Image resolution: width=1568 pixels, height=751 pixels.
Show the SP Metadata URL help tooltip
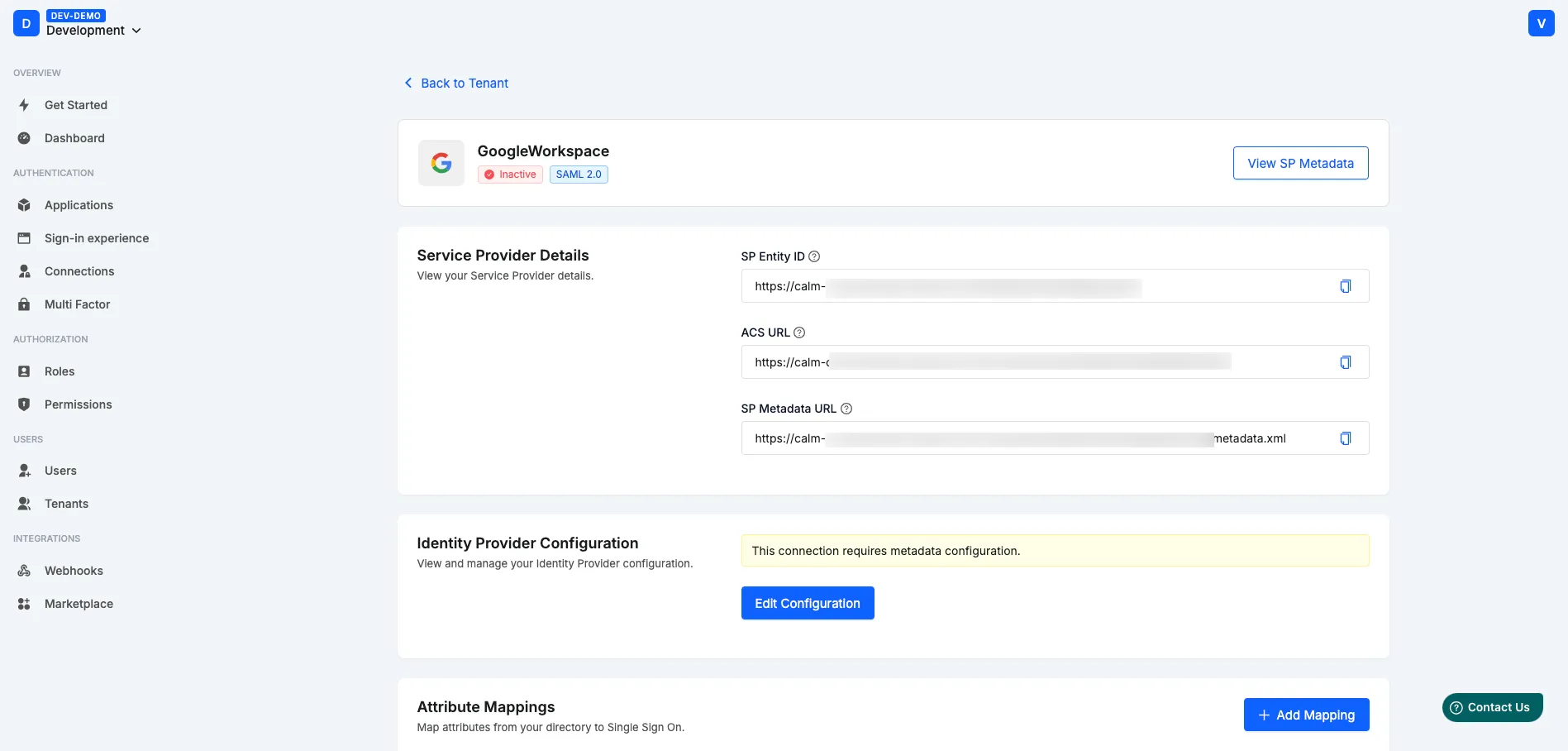click(x=846, y=408)
